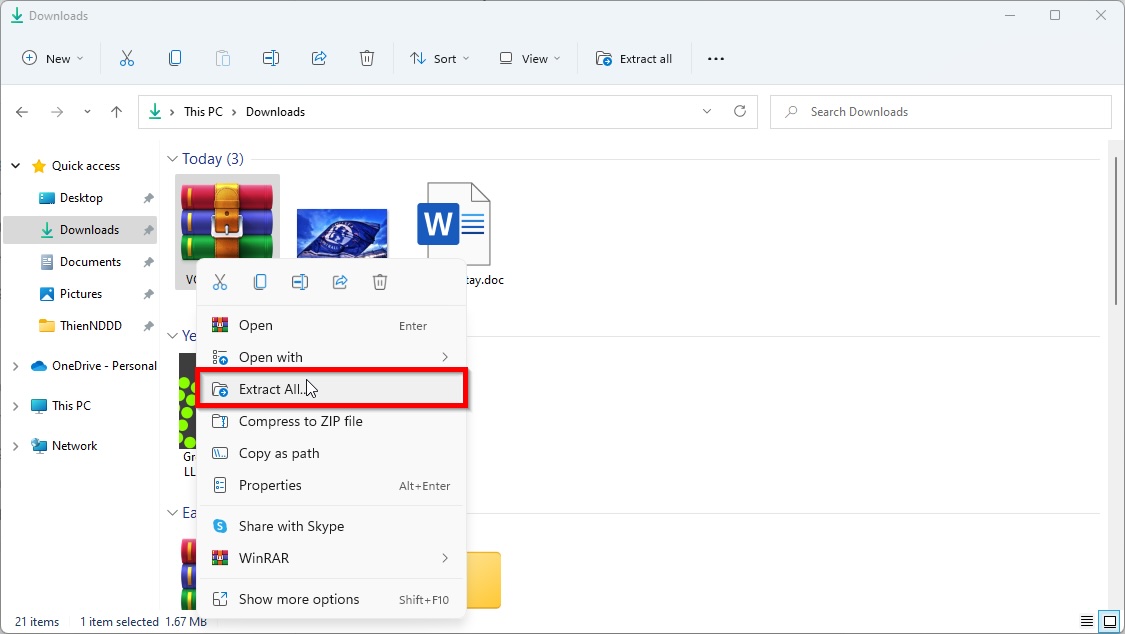Unpin Desktop using its pin icon
The image size is (1125, 634).
pos(149,198)
